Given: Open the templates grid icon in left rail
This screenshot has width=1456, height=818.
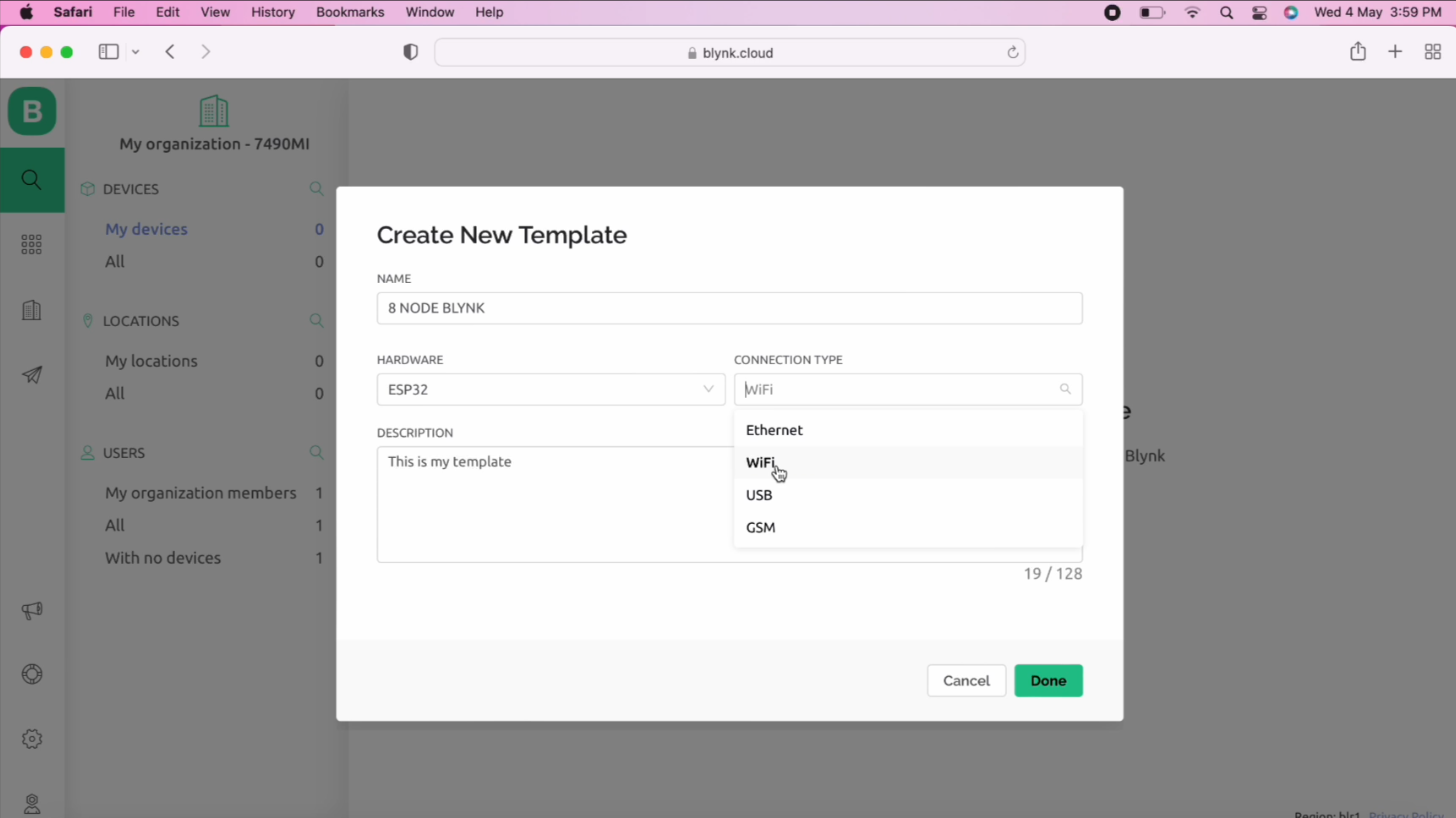Looking at the screenshot, I should click(x=32, y=244).
